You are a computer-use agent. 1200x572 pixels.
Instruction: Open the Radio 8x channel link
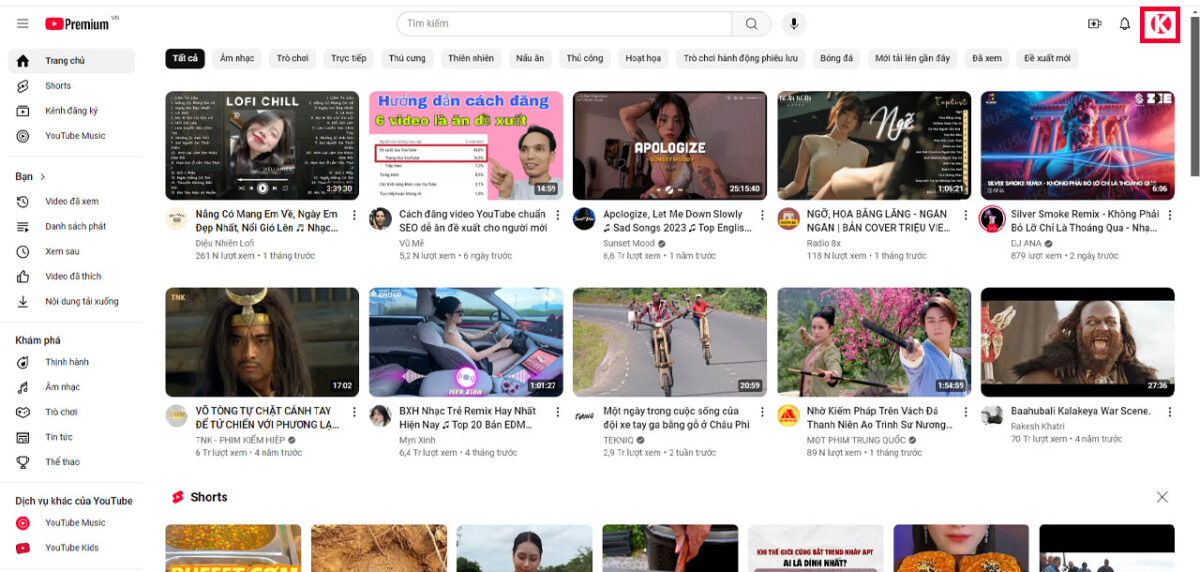pyautogui.click(x=824, y=243)
